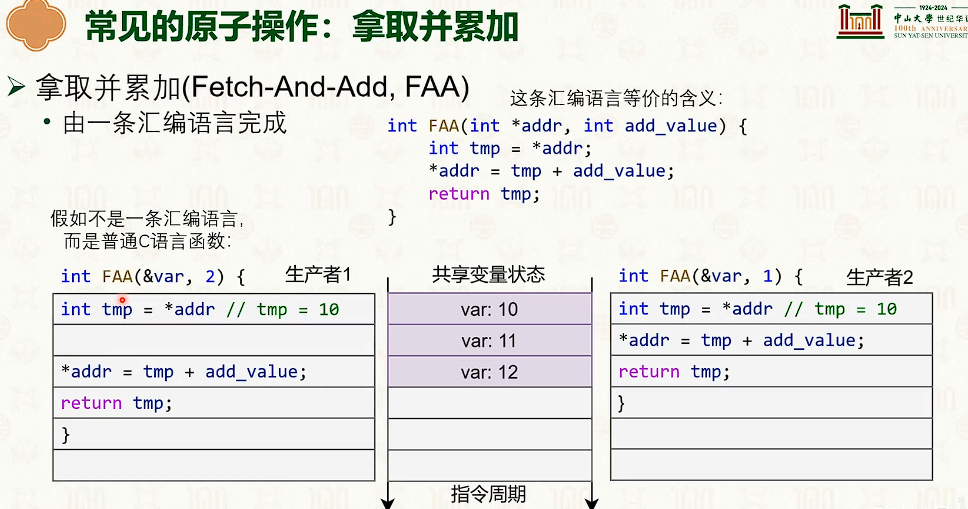968x509 pixels.
Task: Click *addr = tmp + add_value; in the equivalent-meaning code
Action: (x=551, y=171)
